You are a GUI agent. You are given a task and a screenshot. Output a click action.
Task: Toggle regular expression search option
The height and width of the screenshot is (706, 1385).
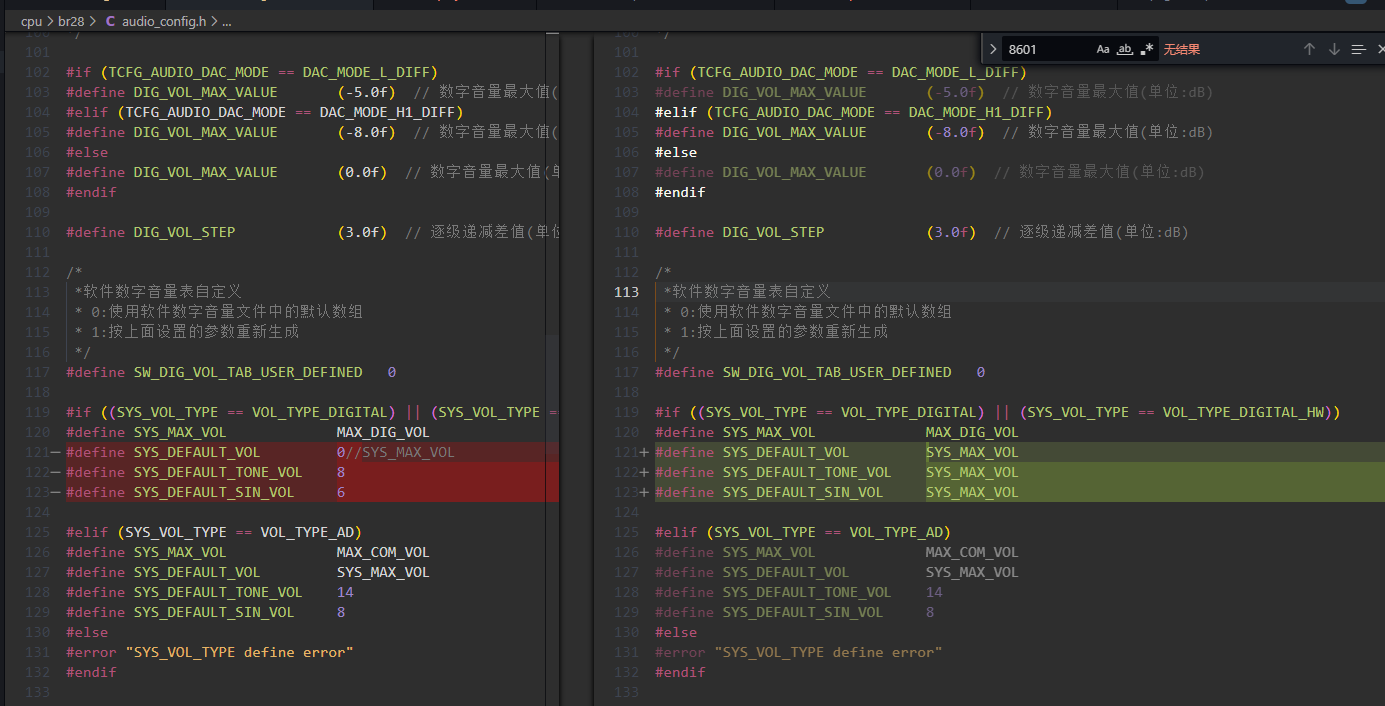coord(1147,49)
